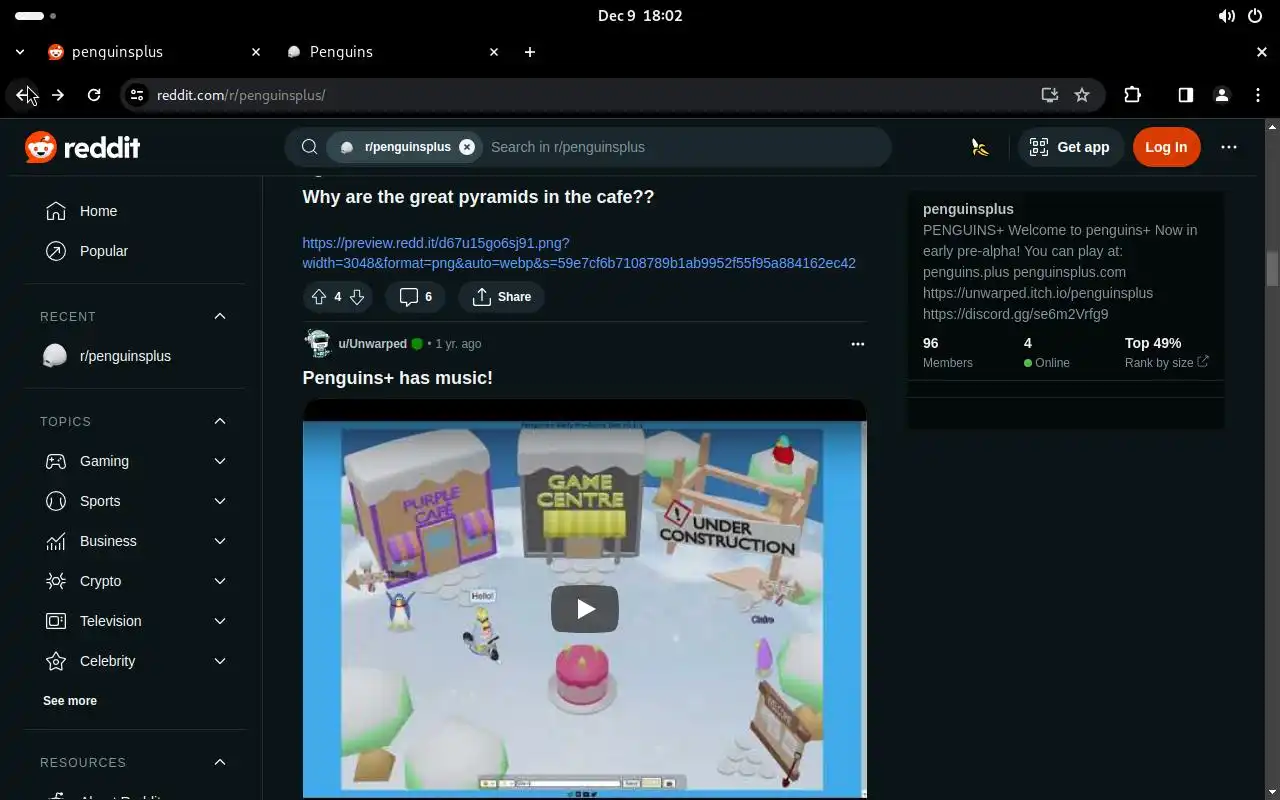1280x800 pixels.
Task: Expand the Sports topic
Action: point(220,501)
